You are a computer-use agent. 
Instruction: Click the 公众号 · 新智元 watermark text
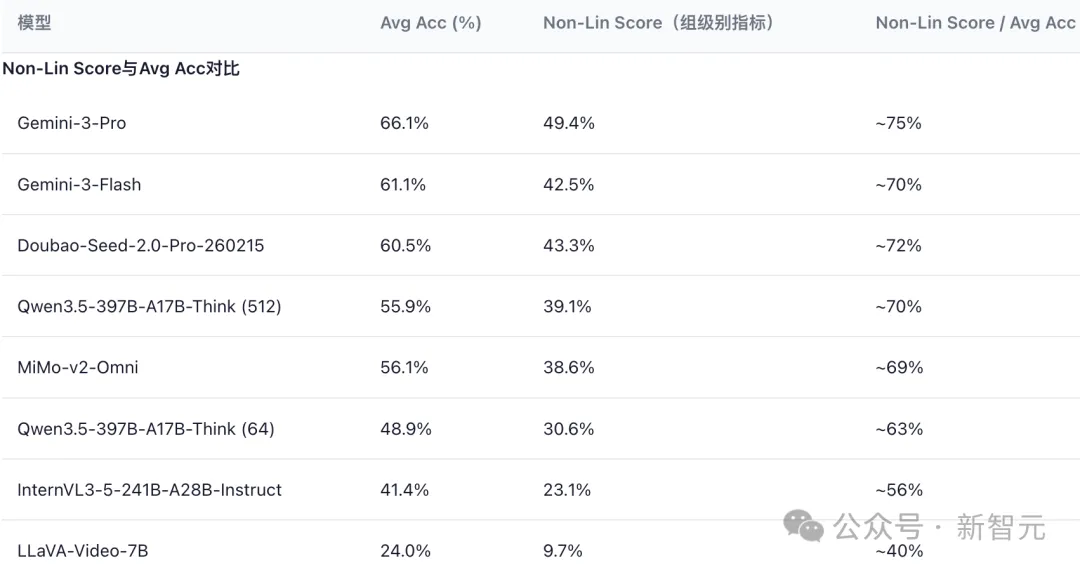pos(939,526)
